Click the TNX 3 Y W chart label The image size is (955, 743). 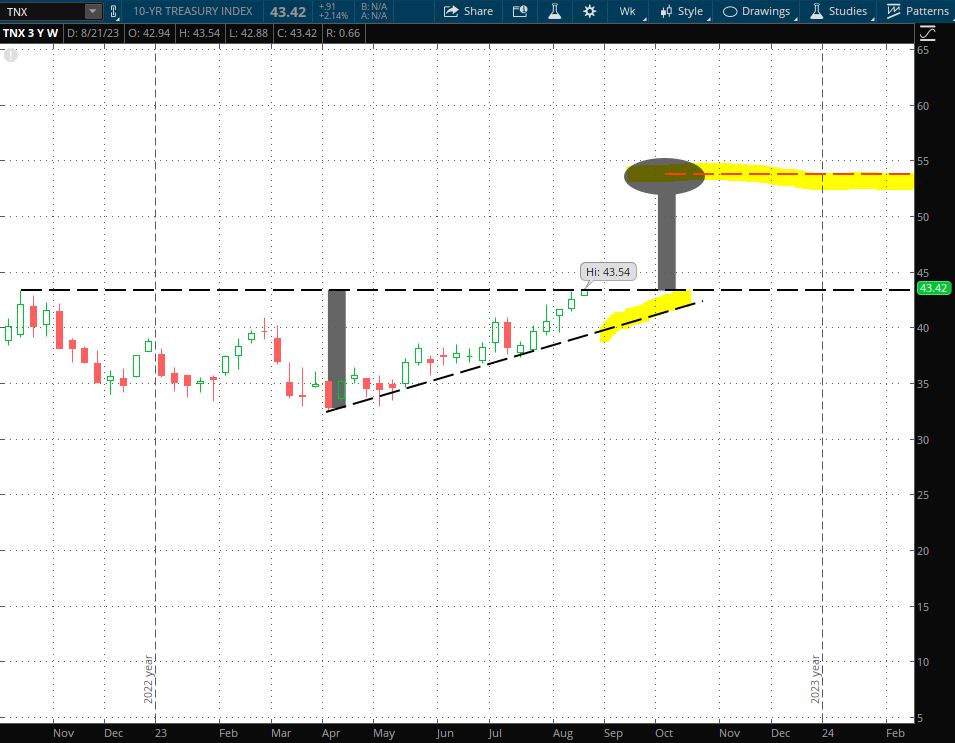pyautogui.click(x=30, y=33)
